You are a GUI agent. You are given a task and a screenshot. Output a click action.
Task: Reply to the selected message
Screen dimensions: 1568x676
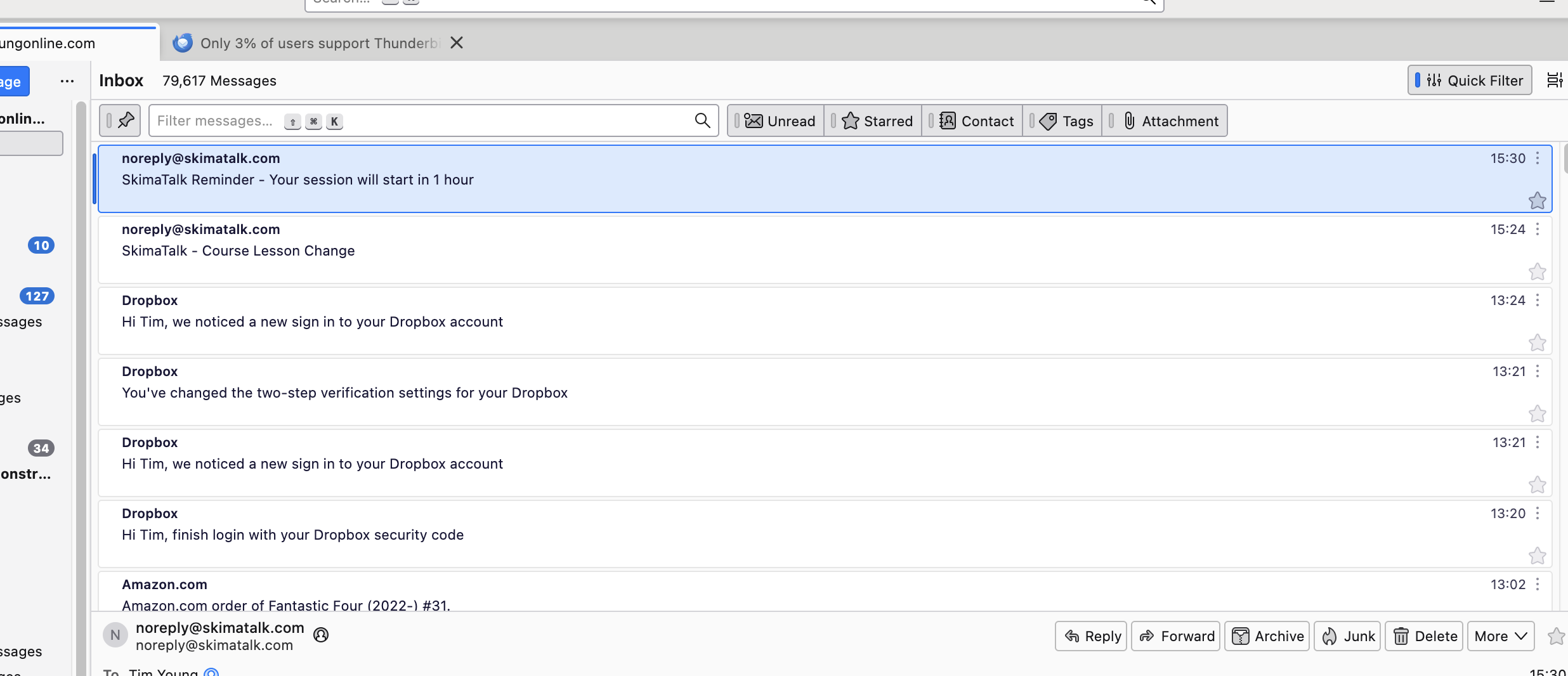pos(1091,636)
